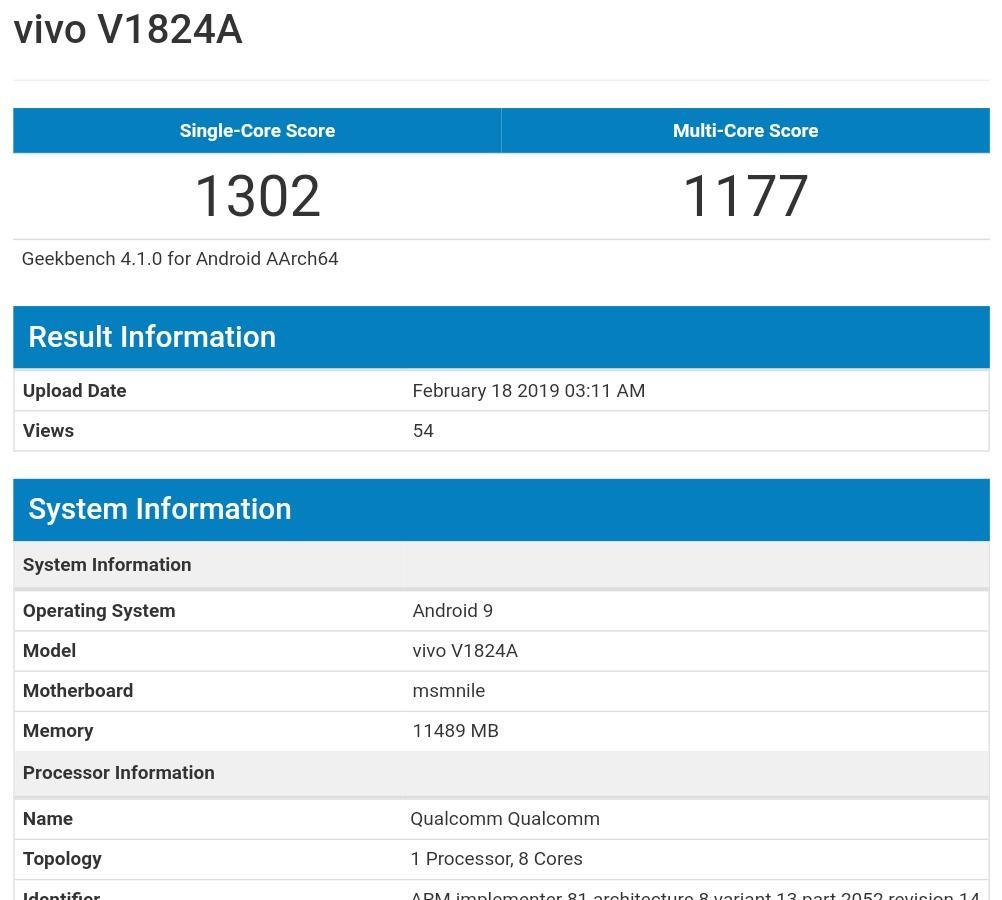Click the single-core score value 1302

(x=257, y=196)
